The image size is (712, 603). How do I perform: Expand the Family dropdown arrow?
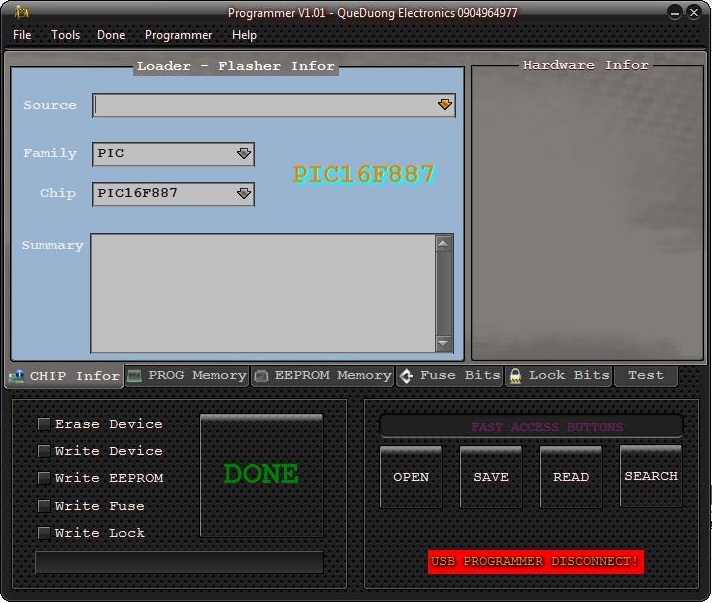(x=244, y=153)
